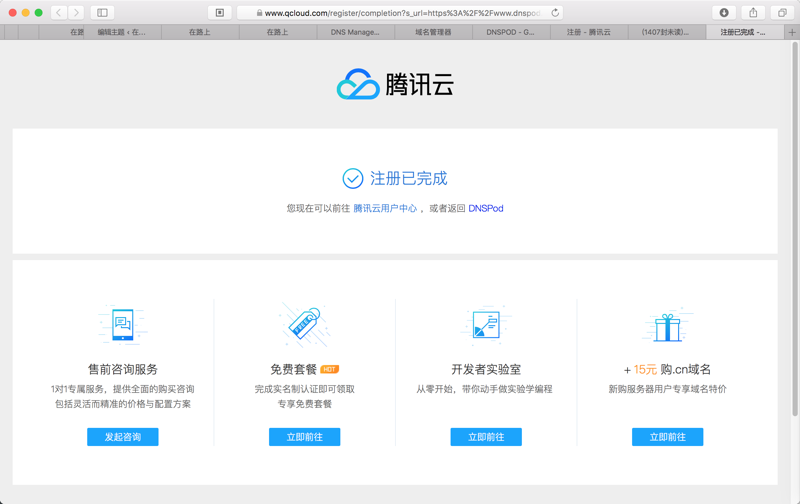Click 立即前往 under 开发者实验室

486,437
